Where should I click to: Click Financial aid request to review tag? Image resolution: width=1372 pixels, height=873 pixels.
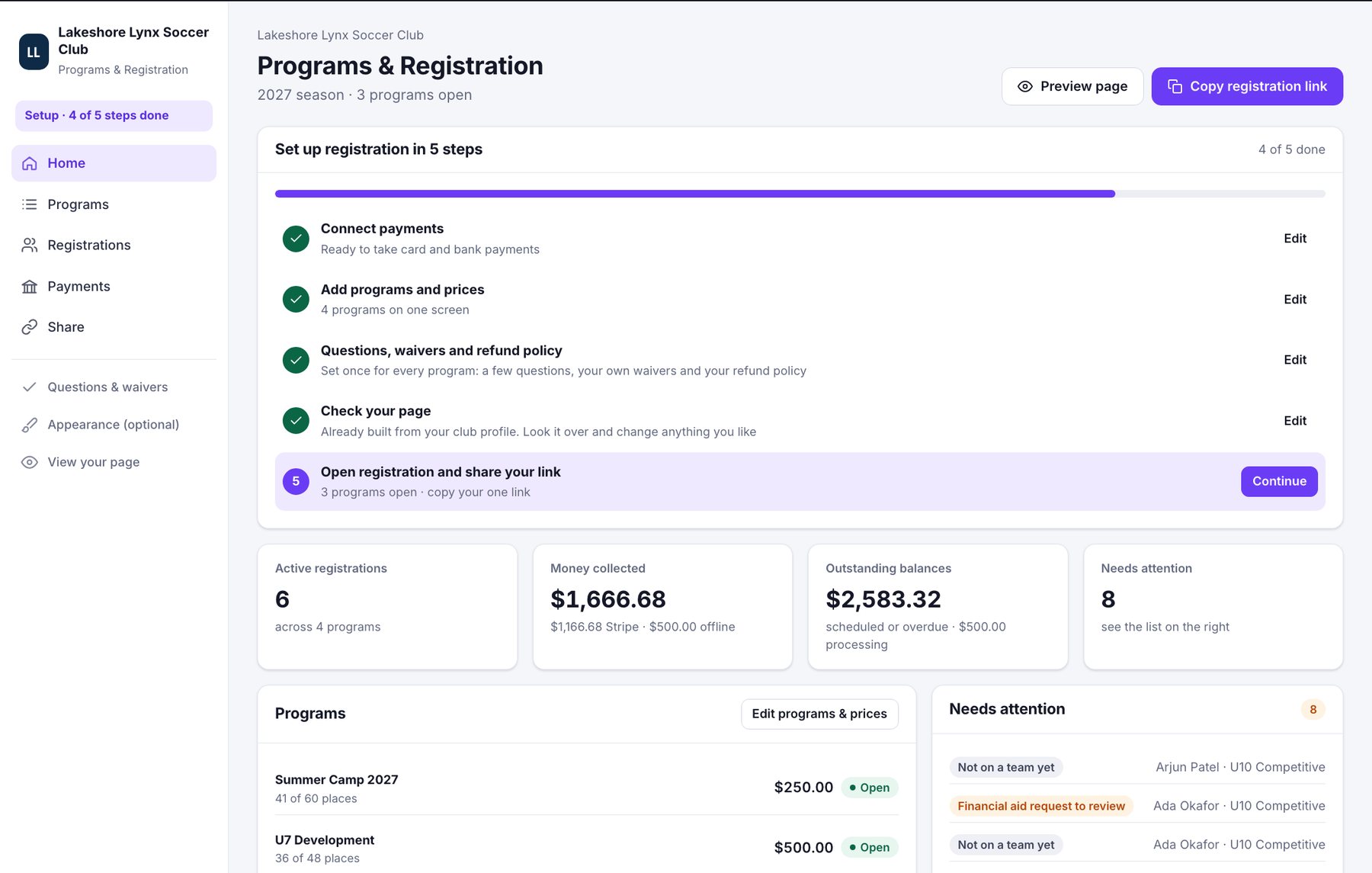(x=1041, y=806)
